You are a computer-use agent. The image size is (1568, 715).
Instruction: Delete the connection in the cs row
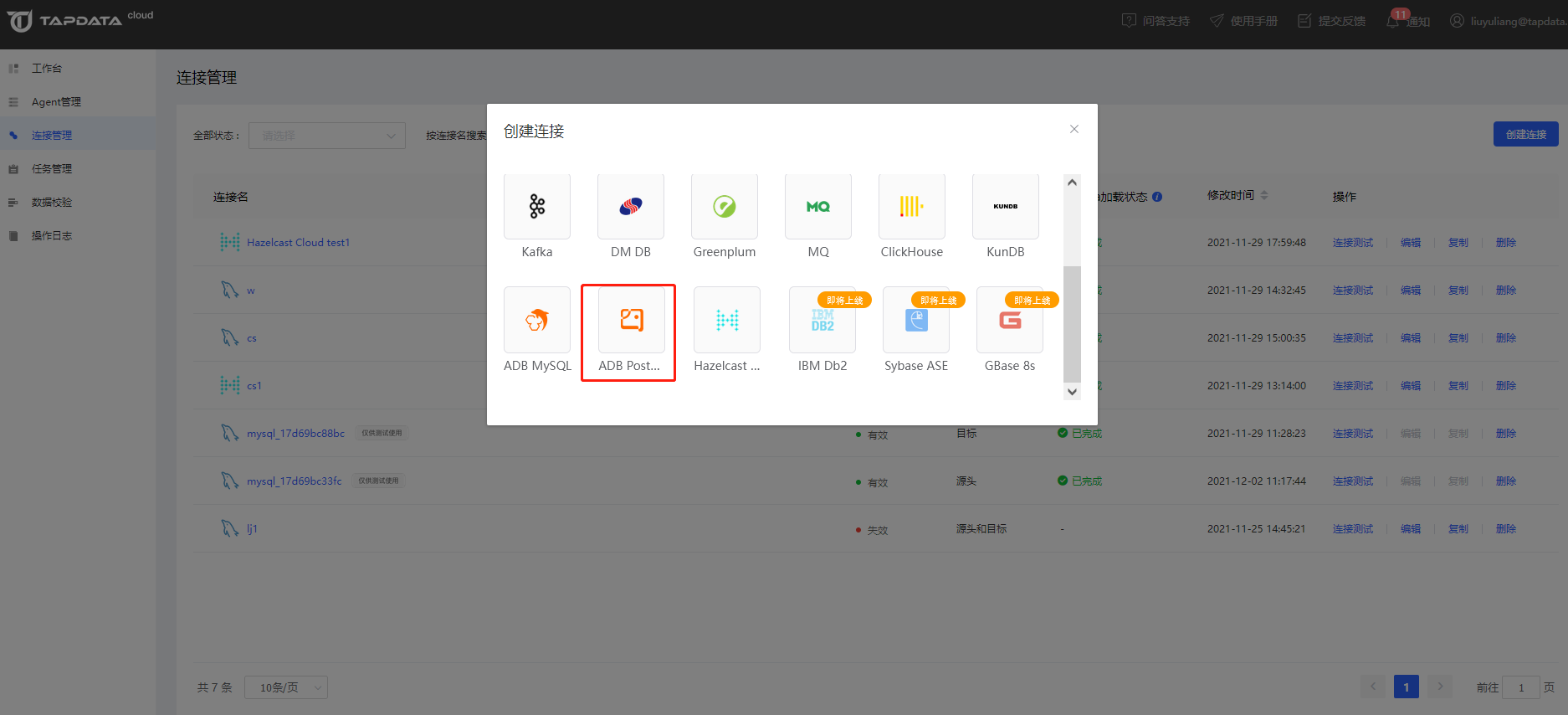click(1506, 337)
